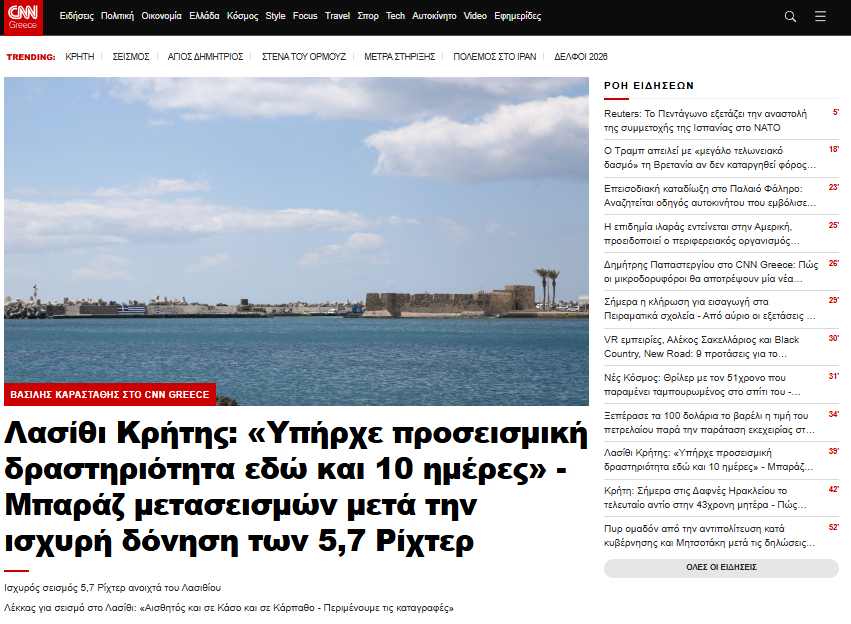Screen dimensions: 851x624
Task: Open the Λέκκας earthquake related link
Action: (x=229, y=607)
